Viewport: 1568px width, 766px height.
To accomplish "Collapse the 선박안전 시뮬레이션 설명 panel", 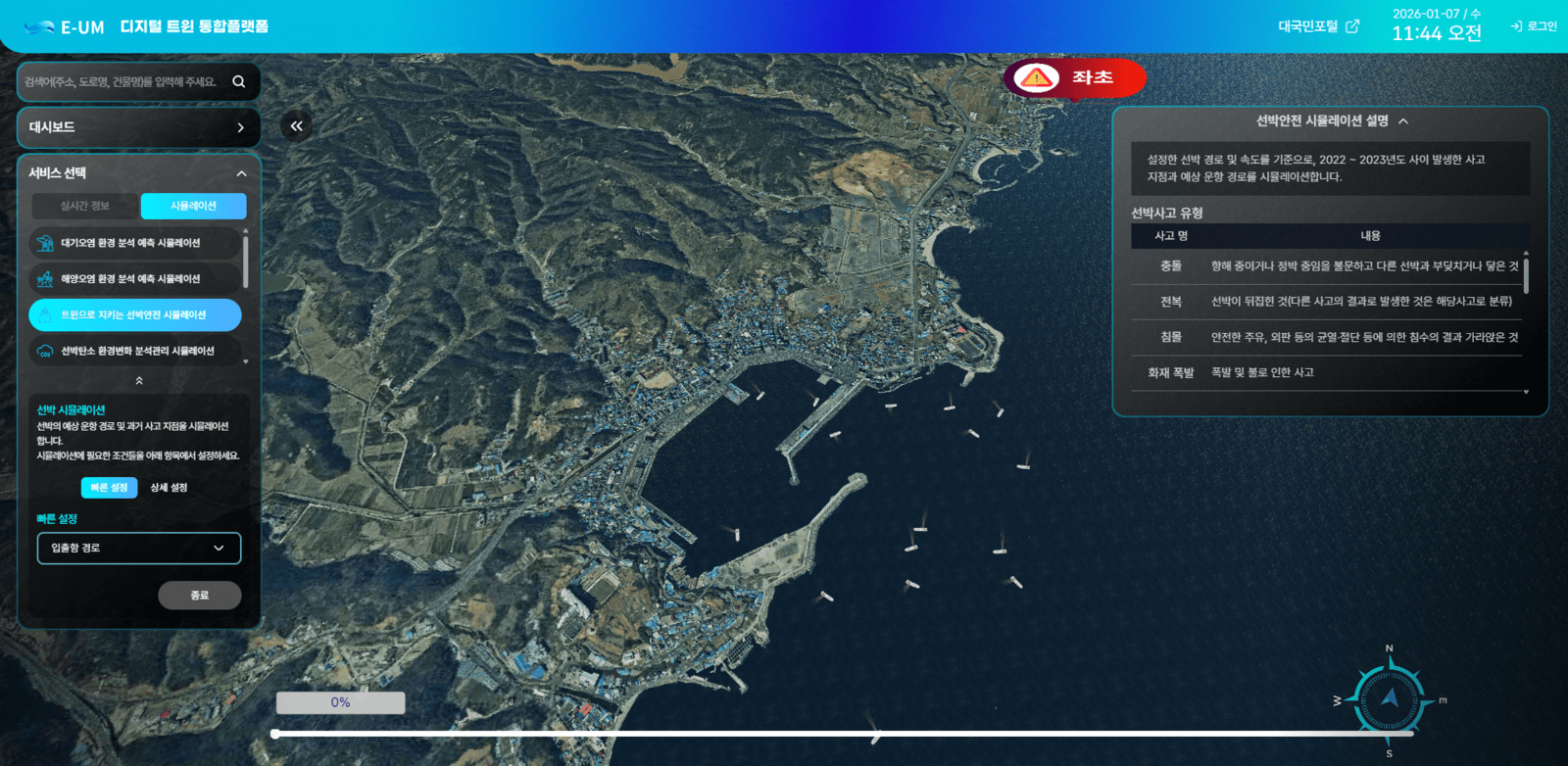I will pos(1403,121).
